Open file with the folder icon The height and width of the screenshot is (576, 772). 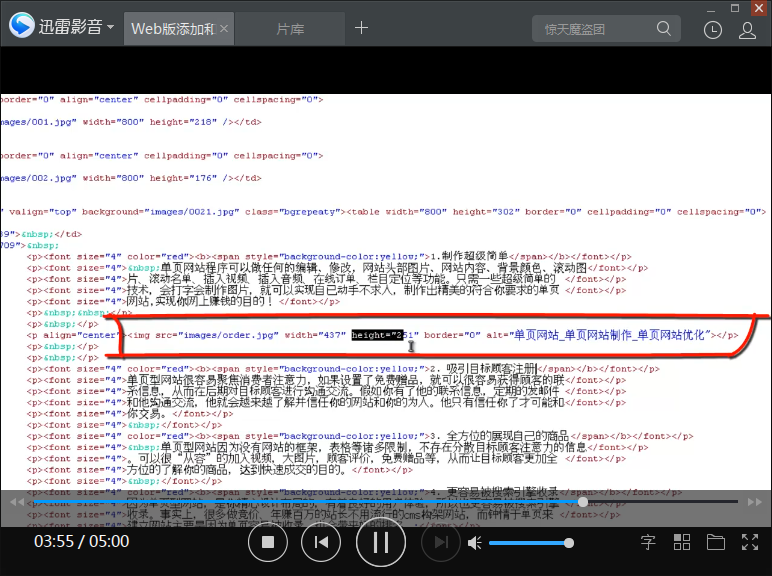coord(715,542)
